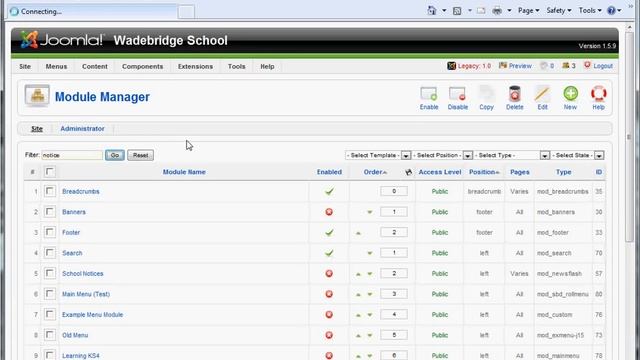This screenshot has height=360, width=640.
Task: Open the Site menu
Action: point(25,66)
